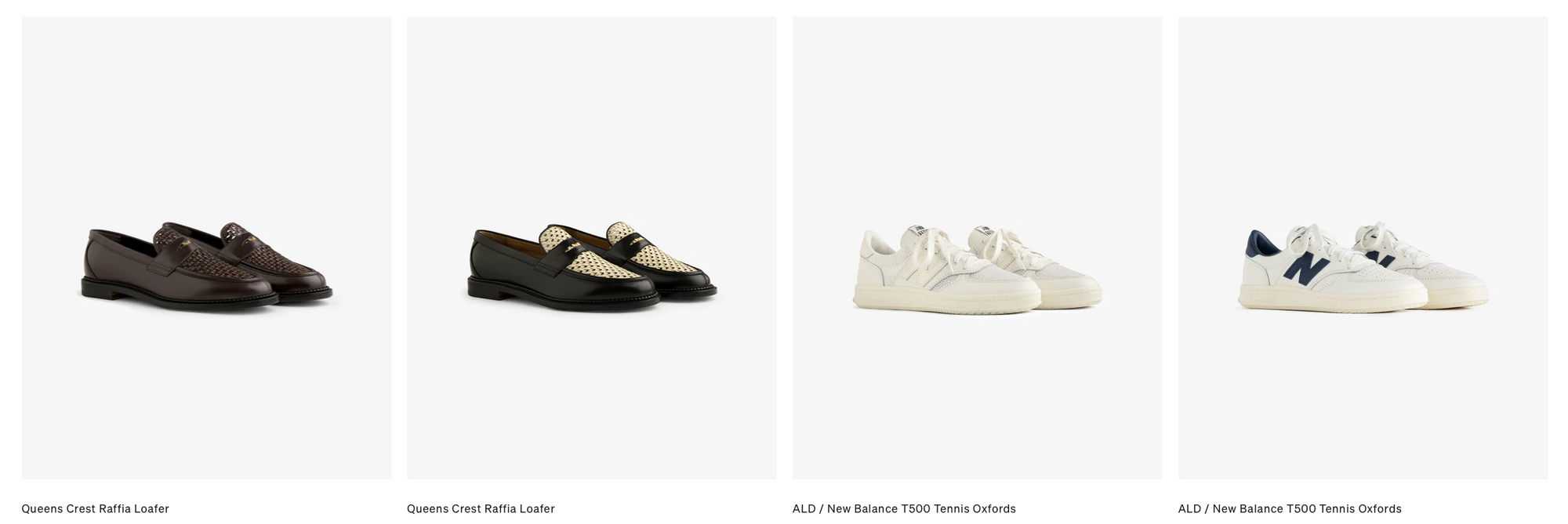1568x524 pixels.
Task: Click the last ALD / New Balance T500 title
Action: pos(1290,509)
